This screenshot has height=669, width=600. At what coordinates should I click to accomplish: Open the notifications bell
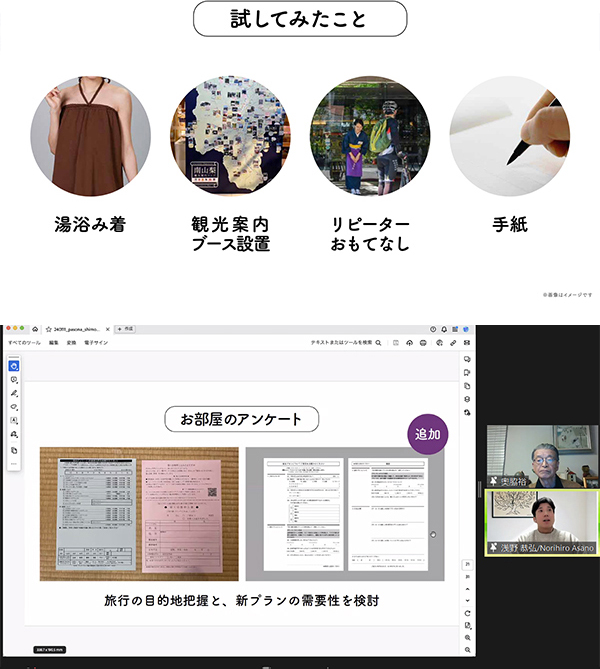tap(444, 329)
